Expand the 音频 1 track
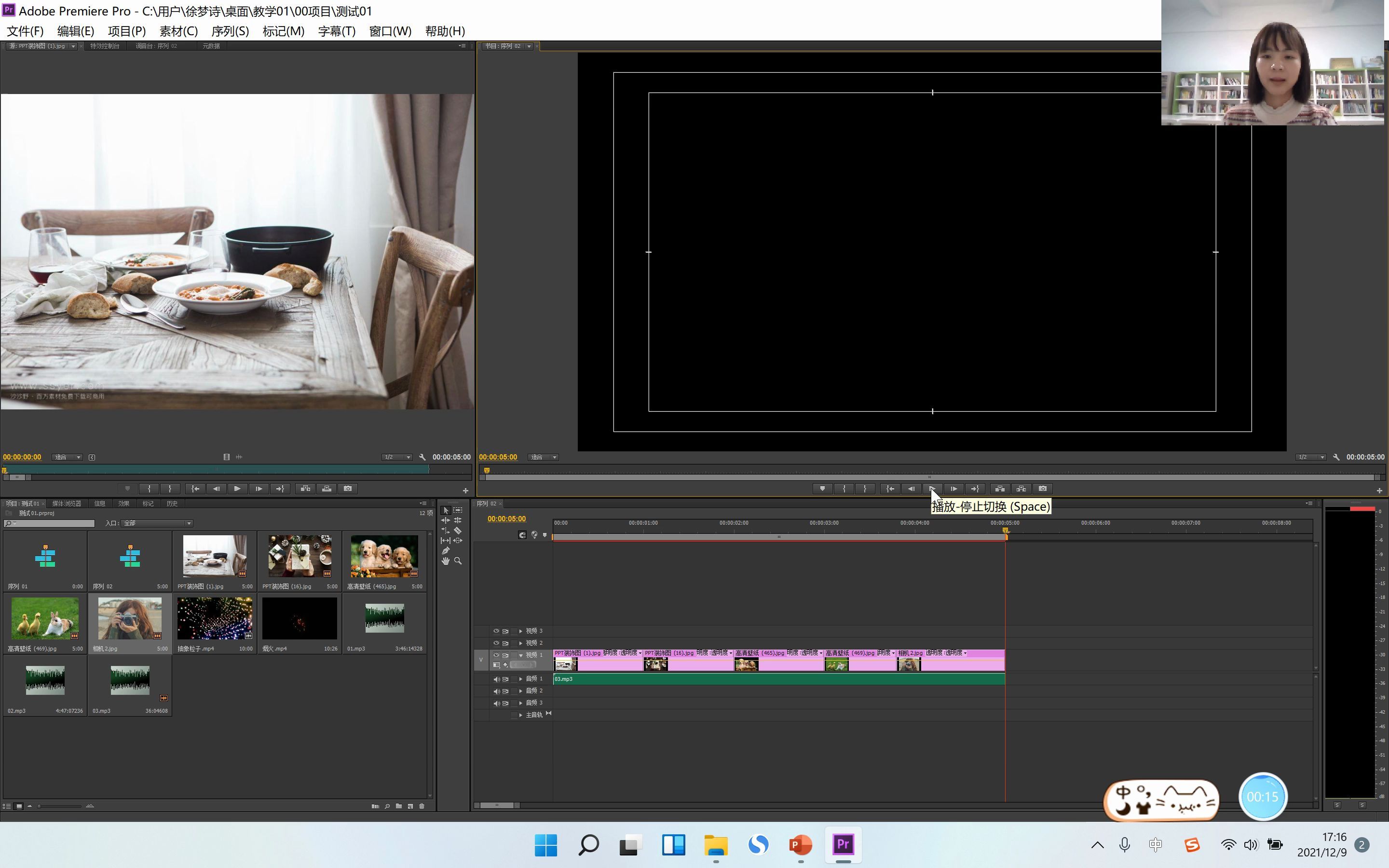This screenshot has height=868, width=1389. pos(520,680)
